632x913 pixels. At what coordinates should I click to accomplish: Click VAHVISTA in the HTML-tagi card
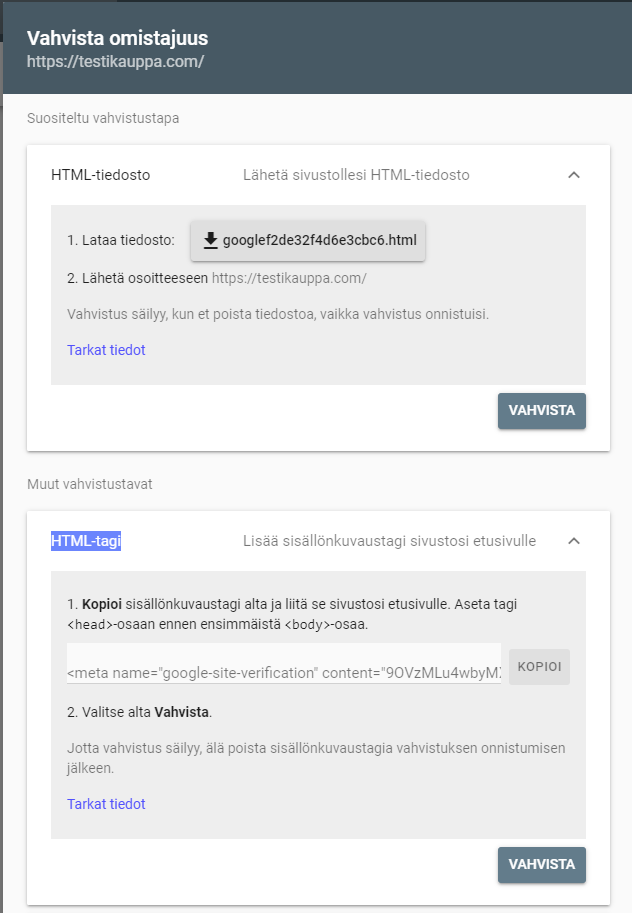(x=542, y=865)
